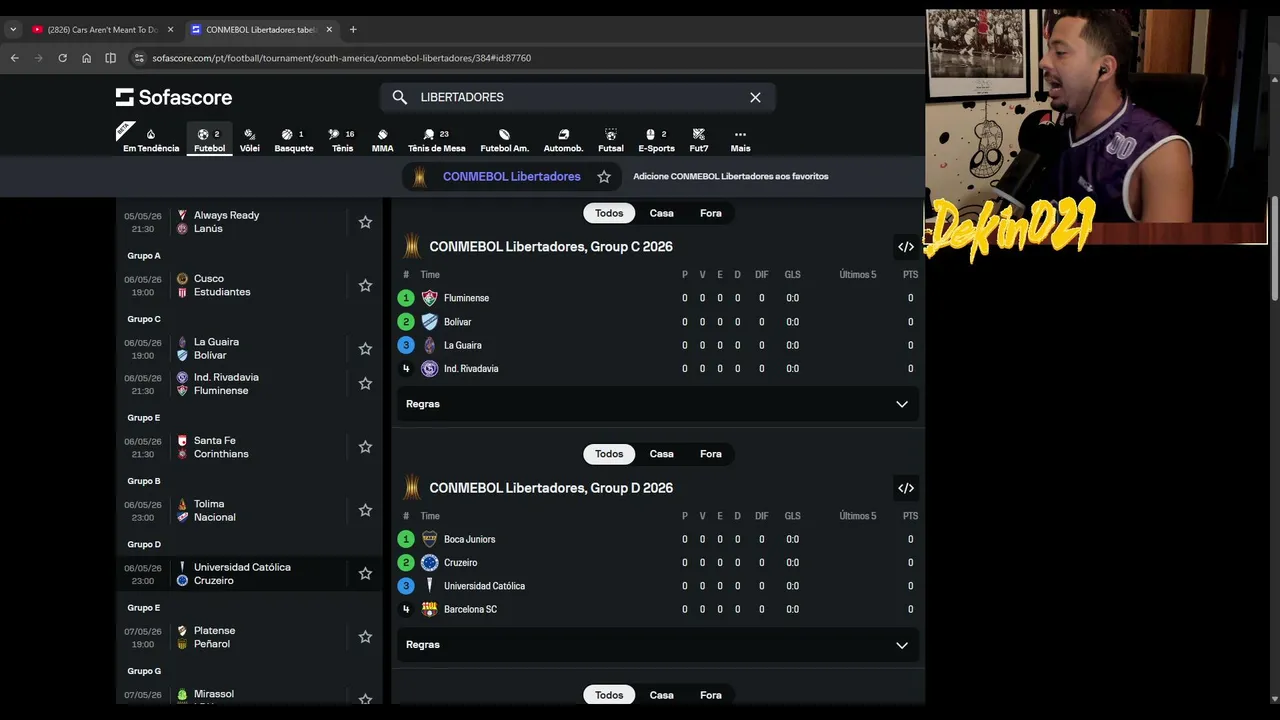Open the Futebol Am. category
The image size is (1280, 720).
pyautogui.click(x=504, y=140)
